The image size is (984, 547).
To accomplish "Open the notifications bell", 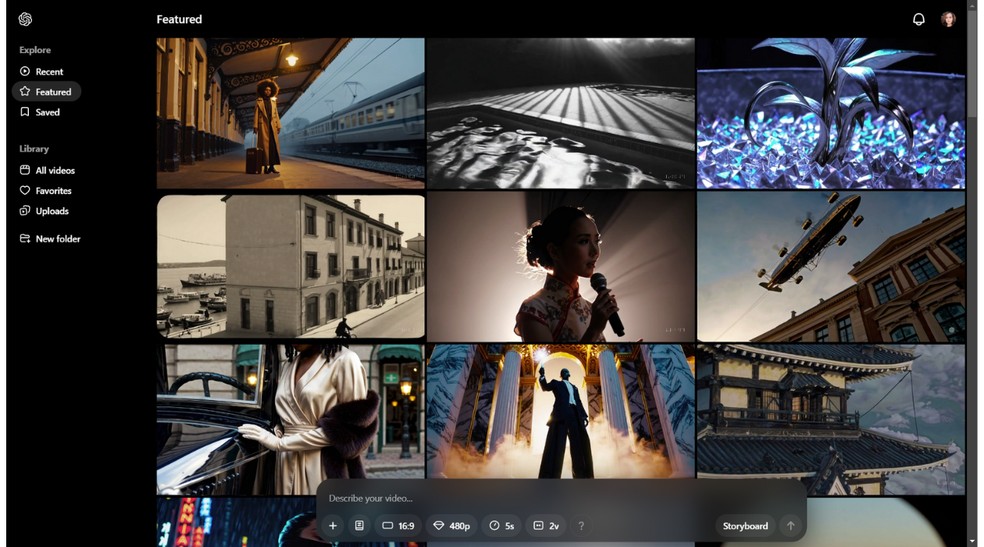I will pos(918,19).
